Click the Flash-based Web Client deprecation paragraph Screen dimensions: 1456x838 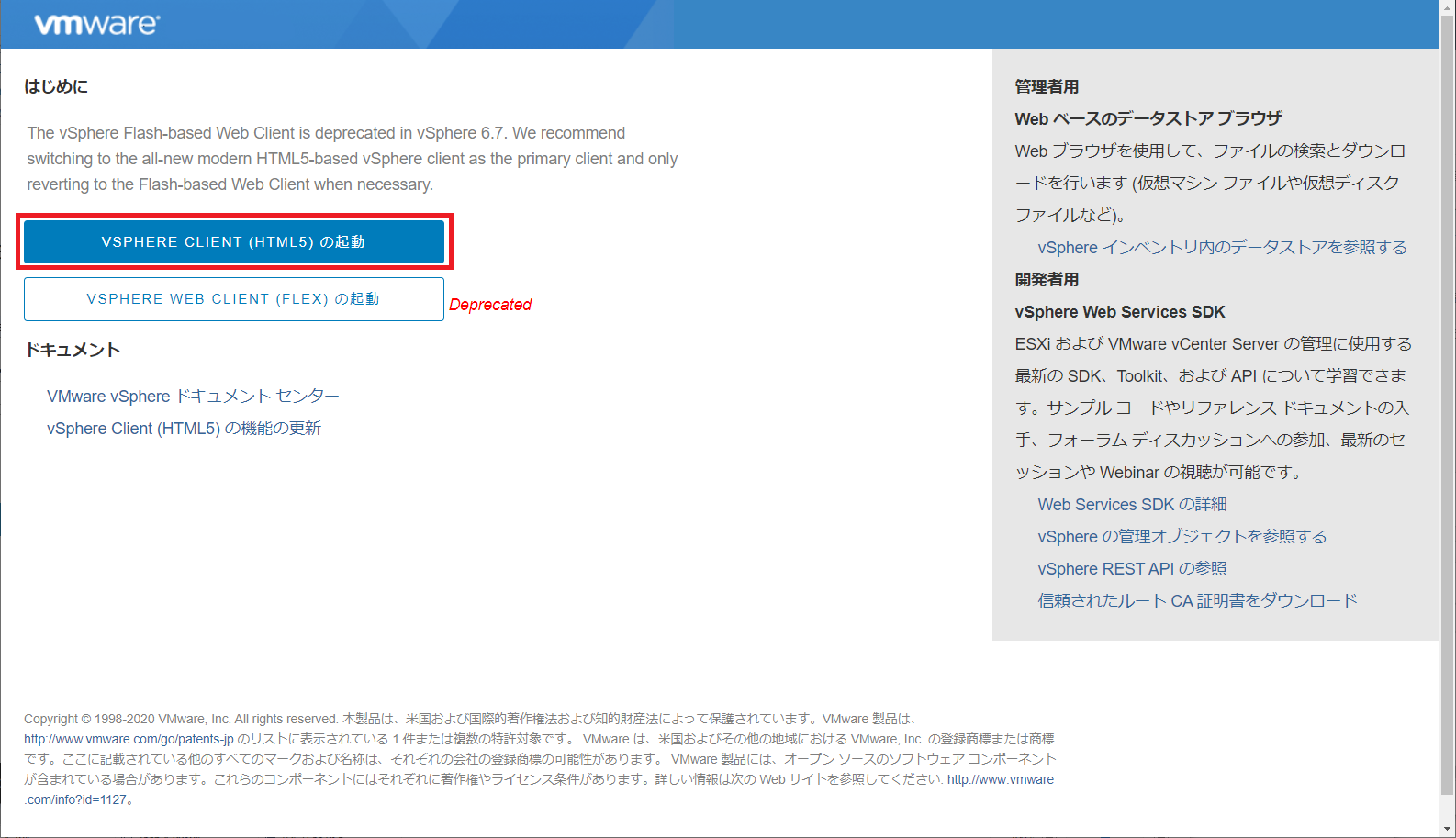(353, 159)
